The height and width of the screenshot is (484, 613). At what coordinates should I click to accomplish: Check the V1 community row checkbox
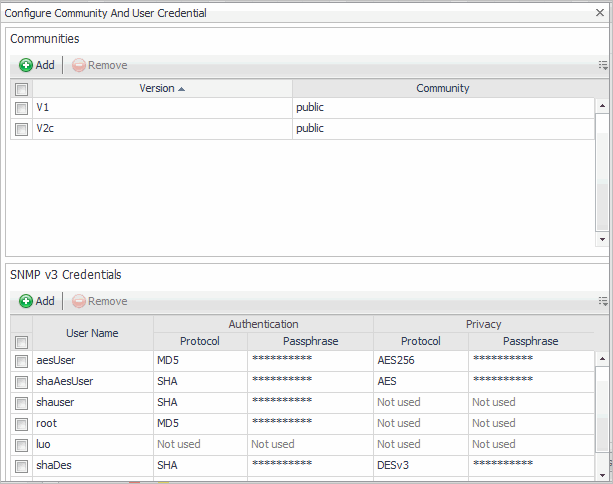[21, 107]
